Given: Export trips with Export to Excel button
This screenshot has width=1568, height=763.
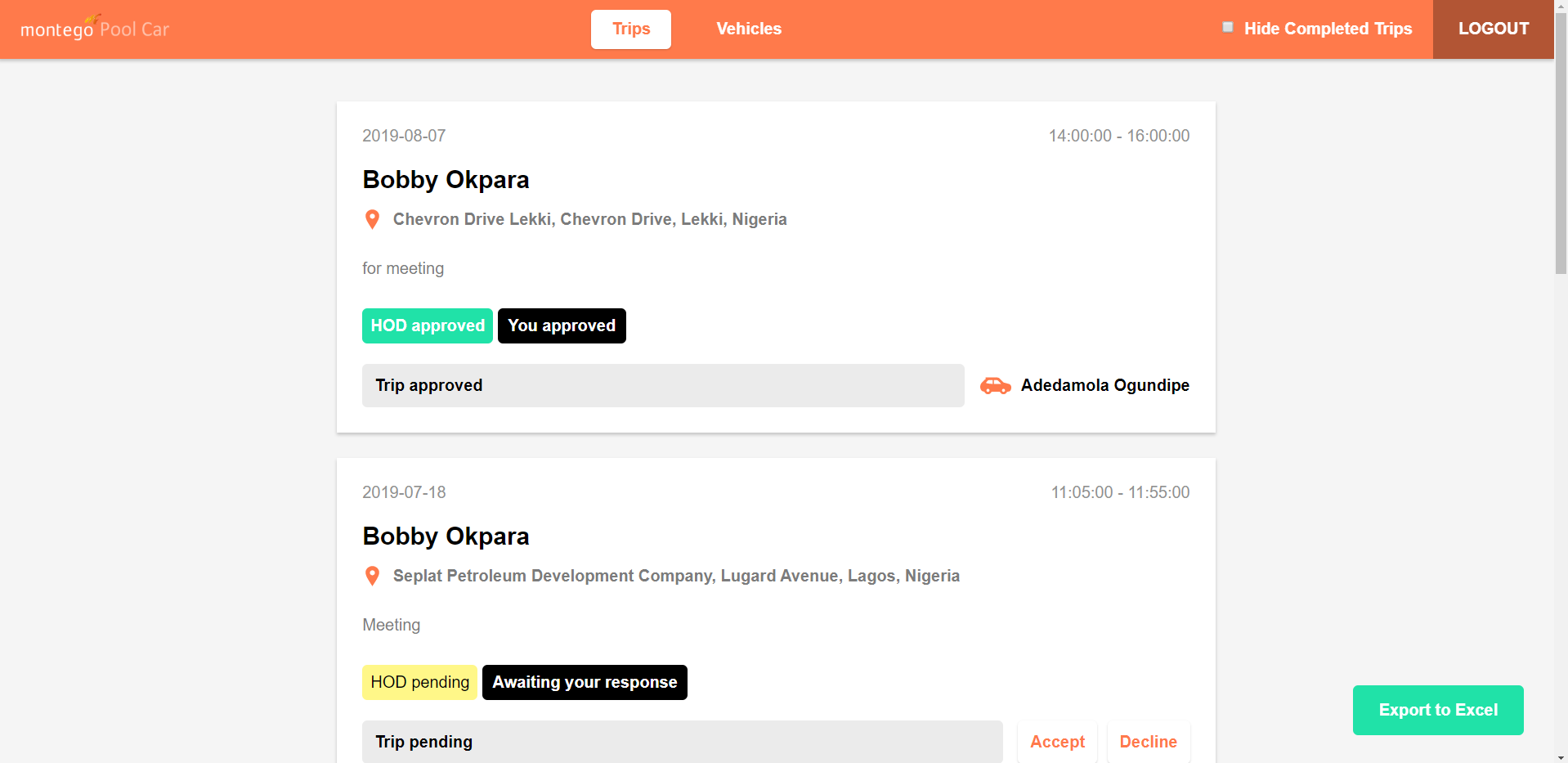Looking at the screenshot, I should pyautogui.click(x=1438, y=710).
